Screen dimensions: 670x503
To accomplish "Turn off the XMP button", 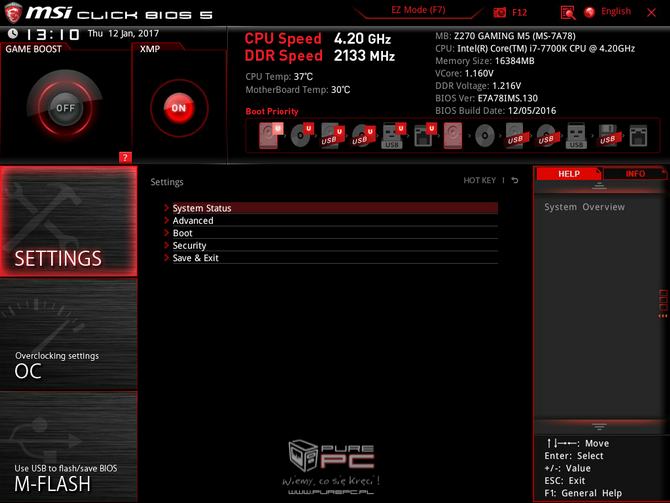I will [179, 108].
